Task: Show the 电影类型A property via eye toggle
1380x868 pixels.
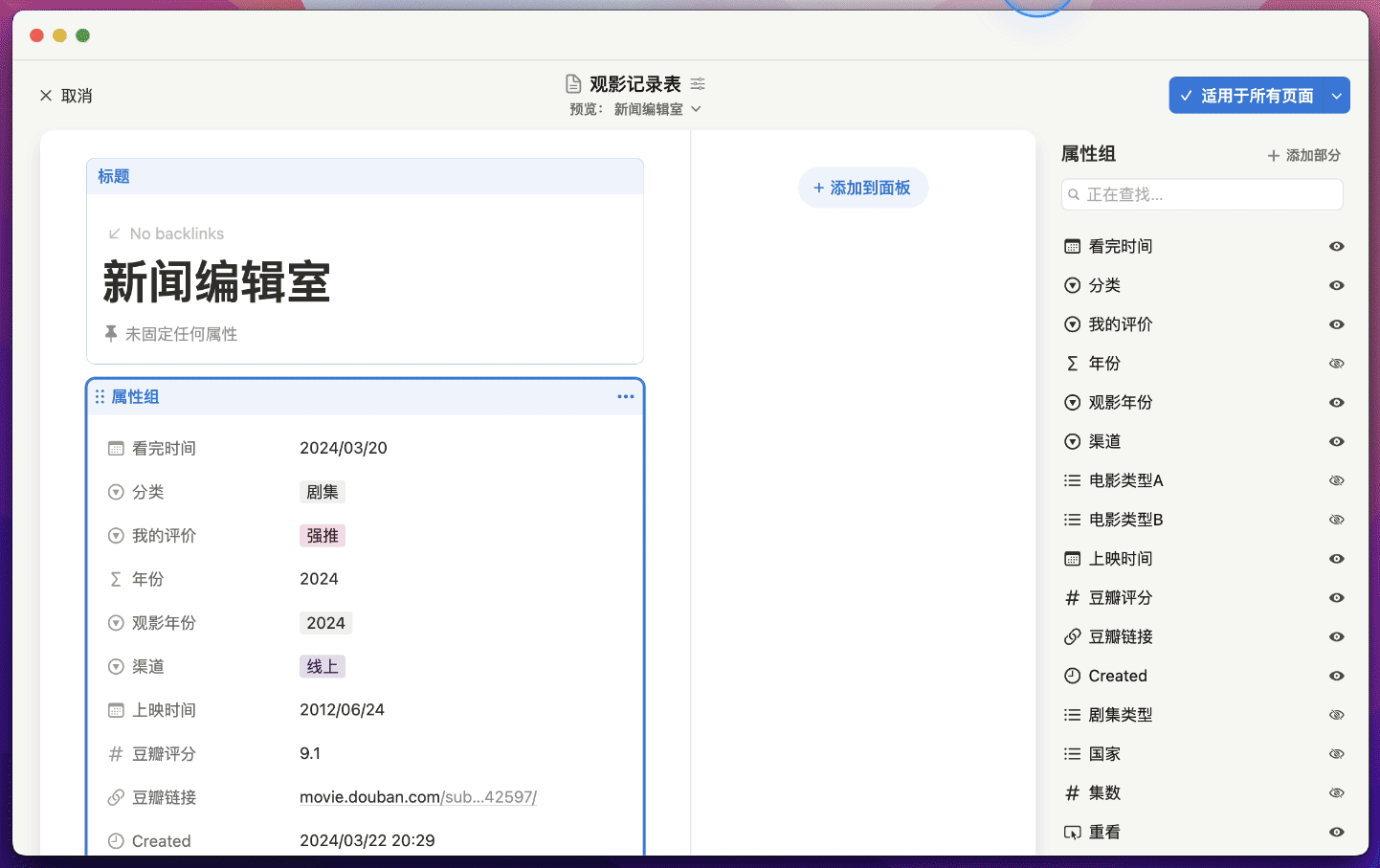Action: point(1337,481)
